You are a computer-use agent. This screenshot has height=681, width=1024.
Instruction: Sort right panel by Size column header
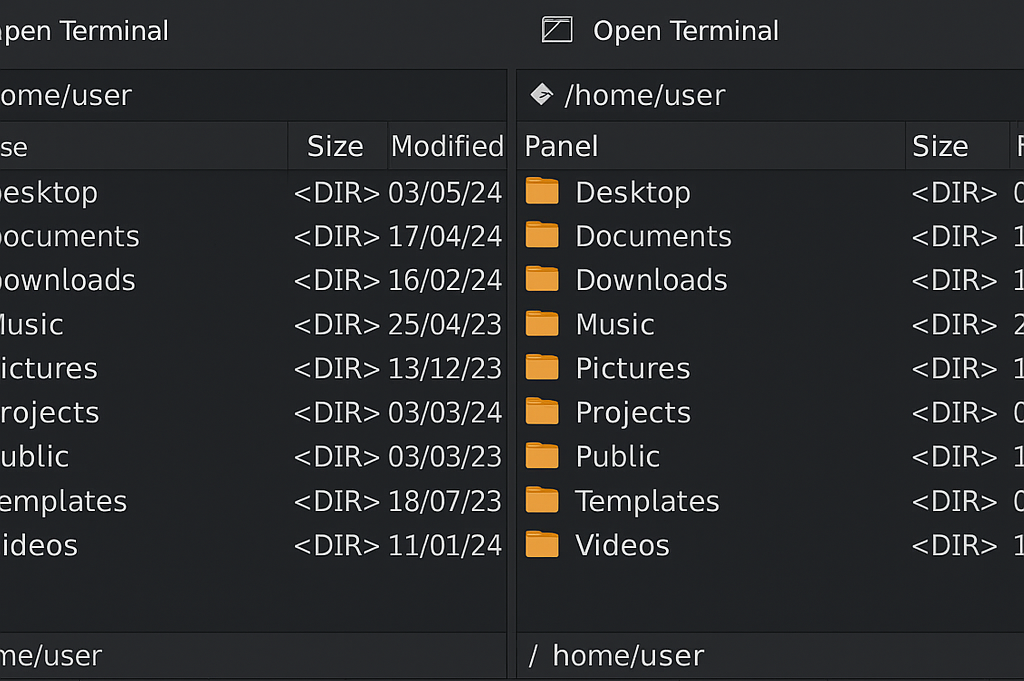click(x=940, y=146)
